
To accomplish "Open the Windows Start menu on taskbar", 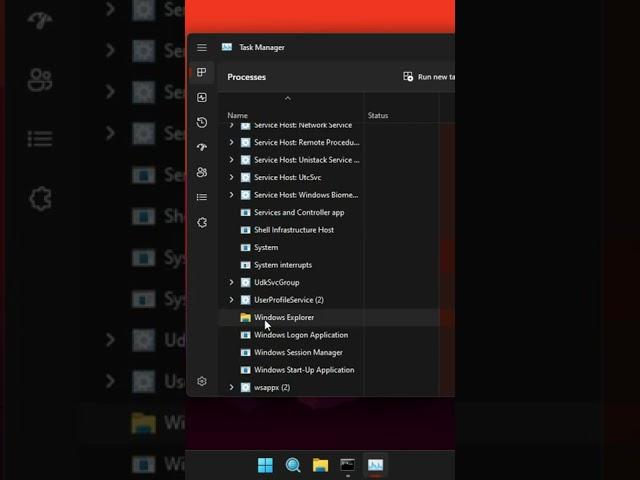I will 265,465.
